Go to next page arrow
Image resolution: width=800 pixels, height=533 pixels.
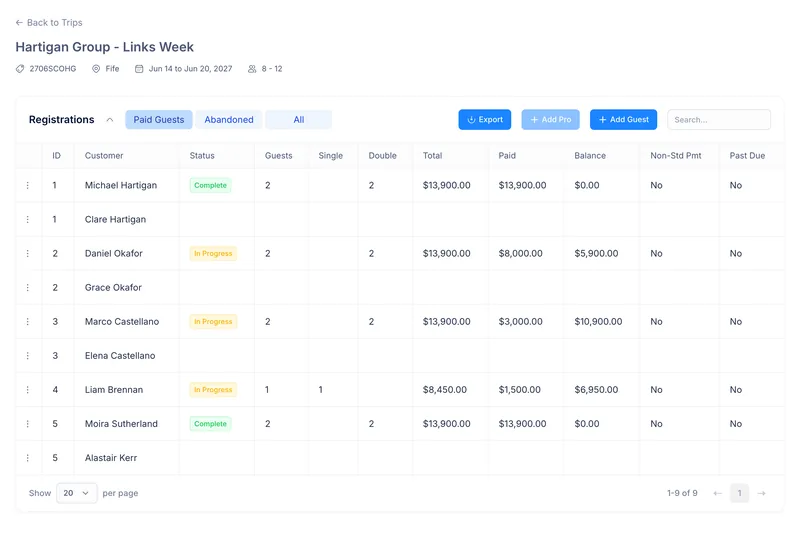(762, 493)
